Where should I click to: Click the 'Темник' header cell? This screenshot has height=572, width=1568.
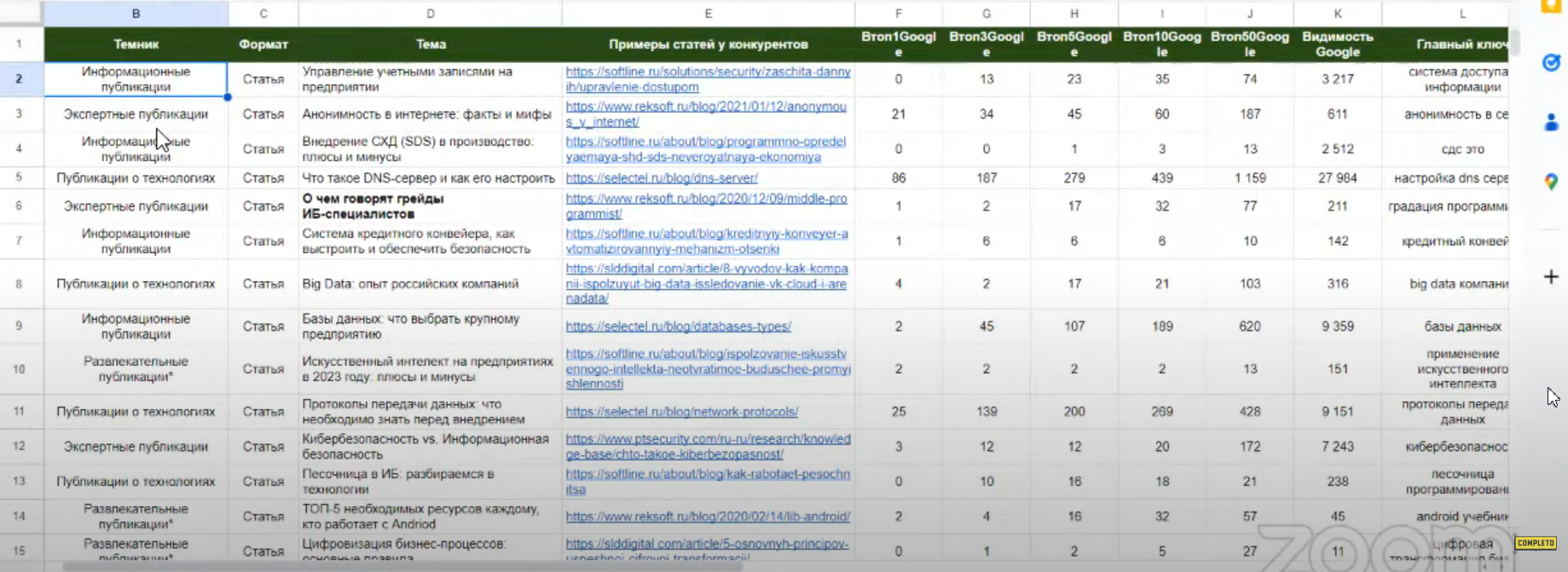click(136, 44)
